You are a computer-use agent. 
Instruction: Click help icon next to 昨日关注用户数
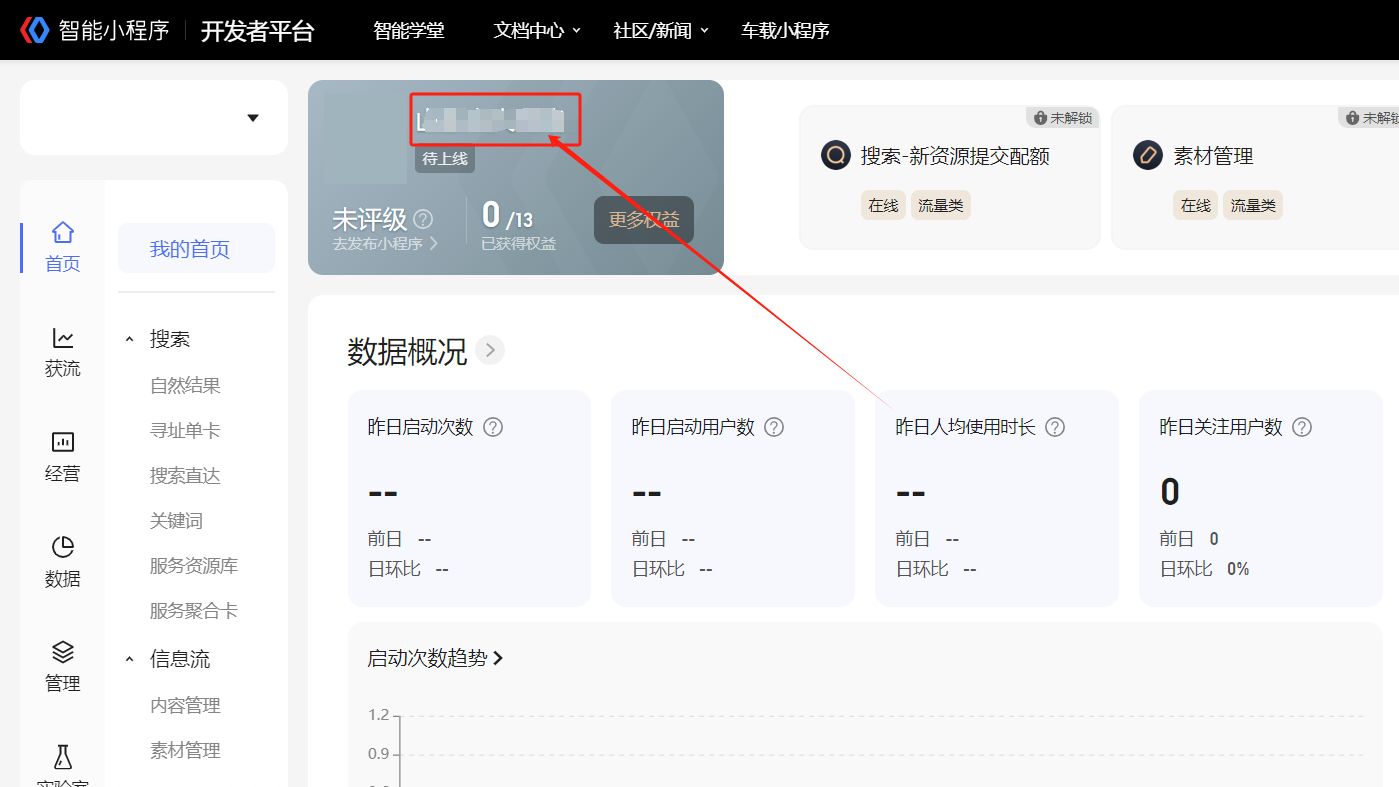(1301, 427)
